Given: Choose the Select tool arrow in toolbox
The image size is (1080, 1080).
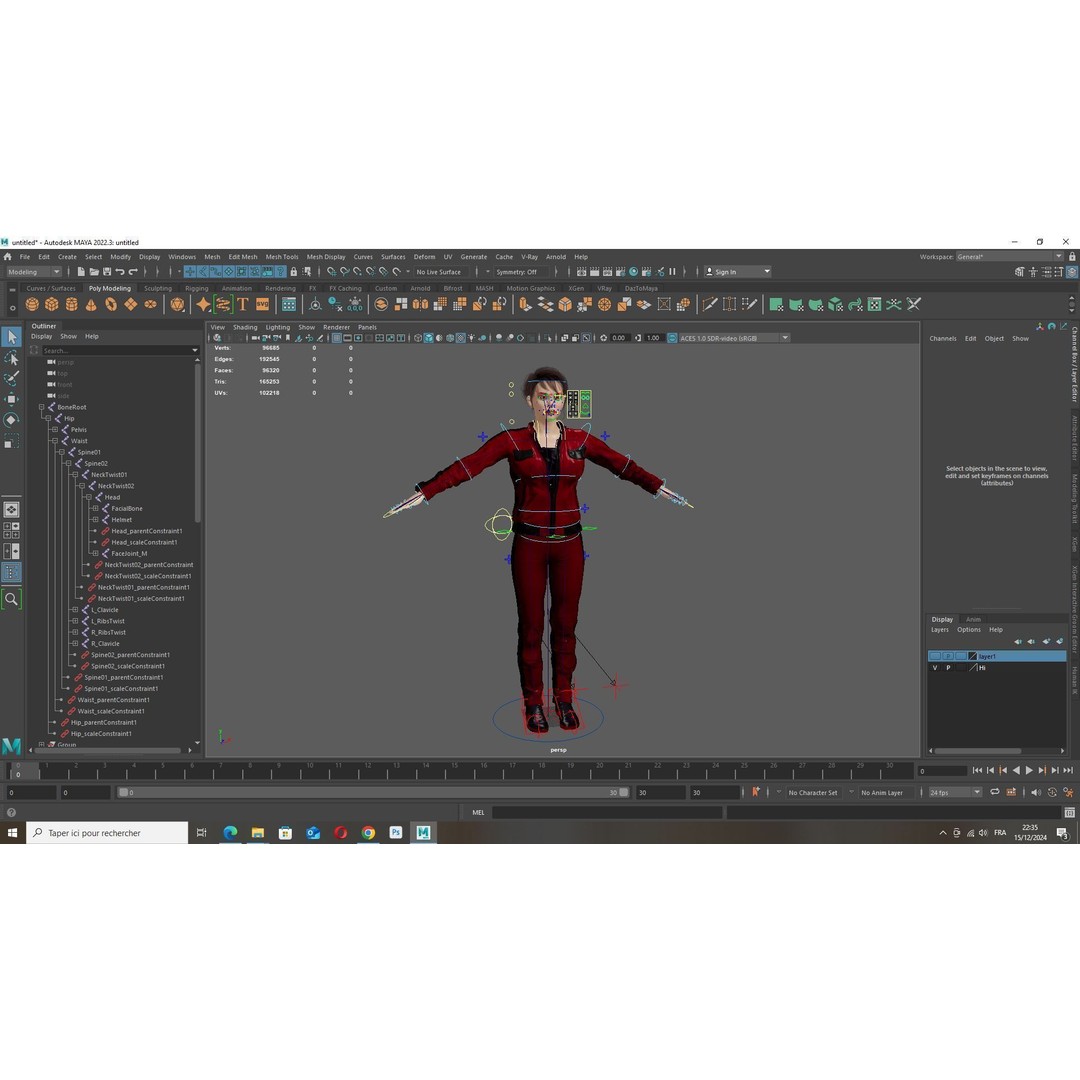Looking at the screenshot, I should [12, 337].
